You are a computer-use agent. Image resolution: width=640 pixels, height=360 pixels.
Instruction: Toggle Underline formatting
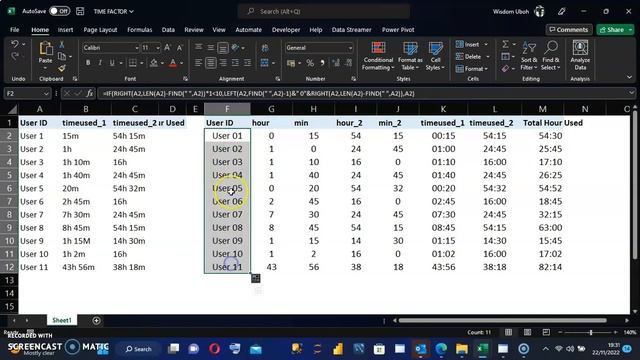111,63
